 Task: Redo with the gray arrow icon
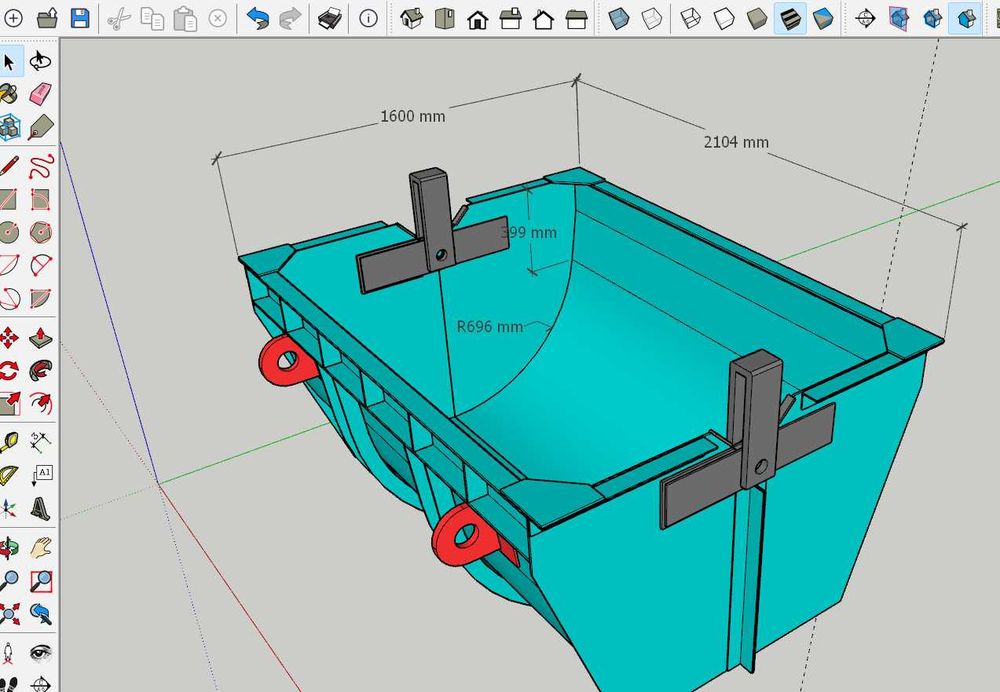[x=290, y=18]
